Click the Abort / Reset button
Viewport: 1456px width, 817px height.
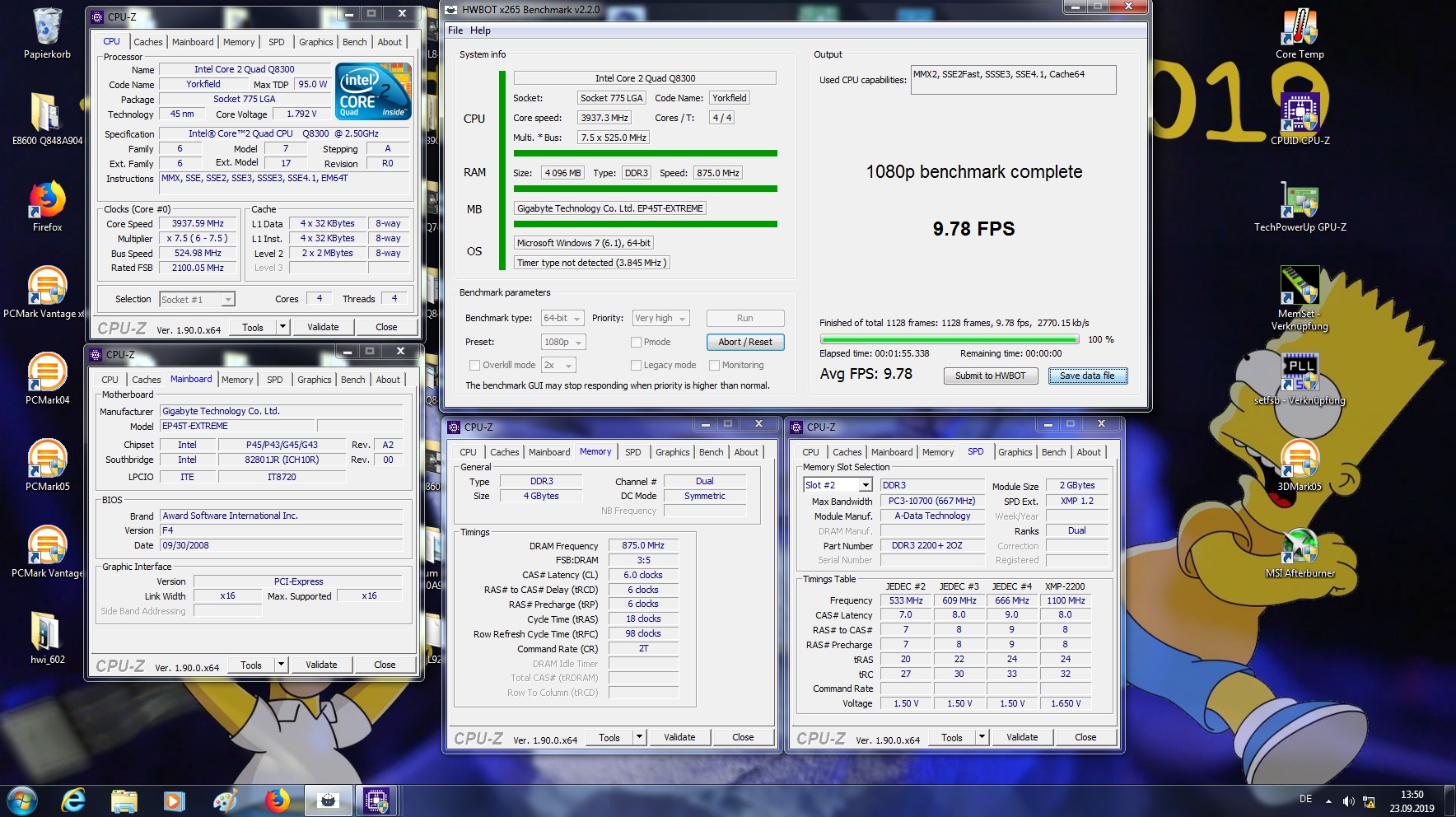click(745, 342)
